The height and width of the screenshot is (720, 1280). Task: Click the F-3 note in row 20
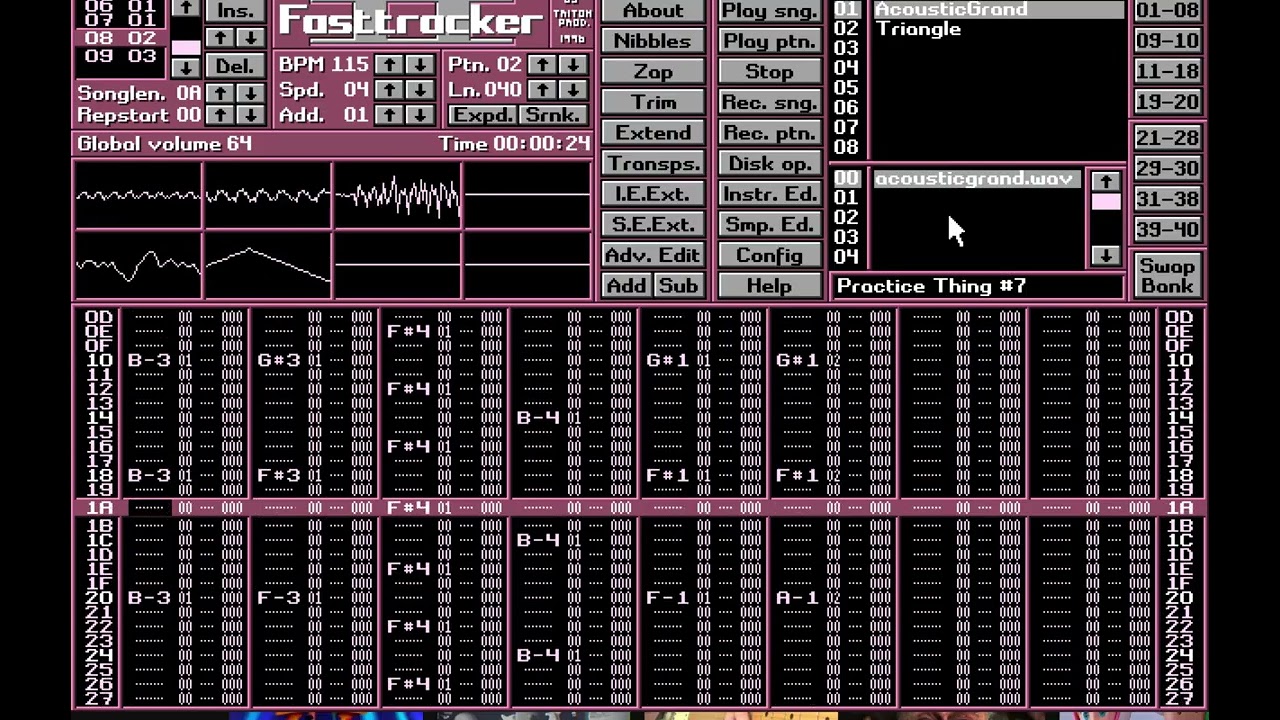(279, 598)
